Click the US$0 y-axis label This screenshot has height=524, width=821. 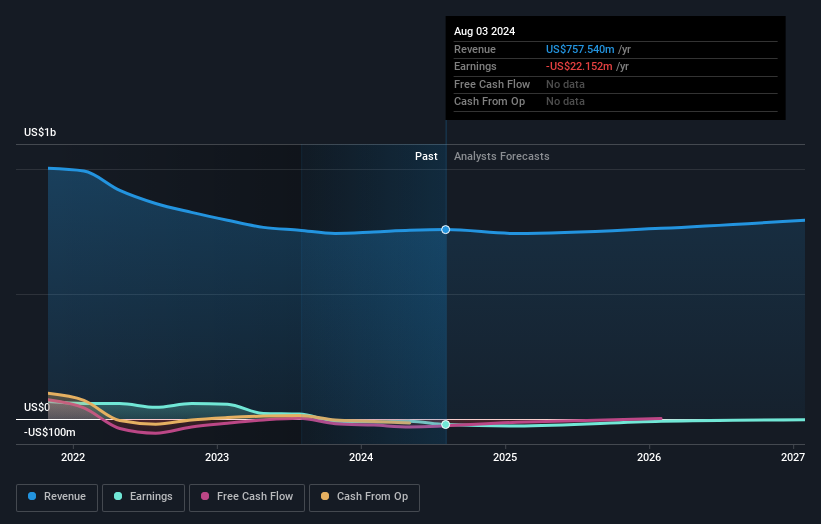tap(37, 407)
